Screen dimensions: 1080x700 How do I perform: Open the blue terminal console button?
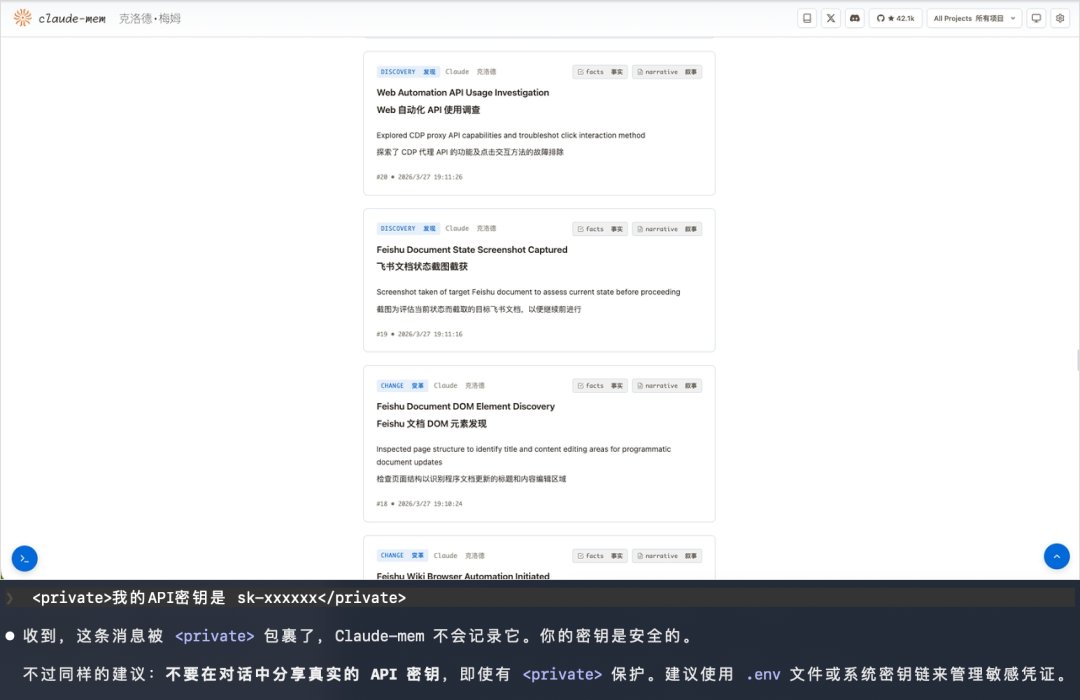click(x=25, y=558)
